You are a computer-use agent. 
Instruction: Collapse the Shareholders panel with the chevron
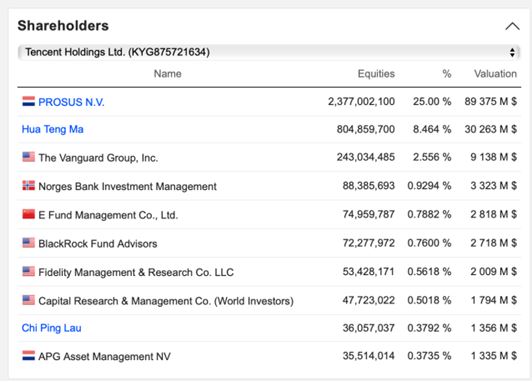[512, 26]
